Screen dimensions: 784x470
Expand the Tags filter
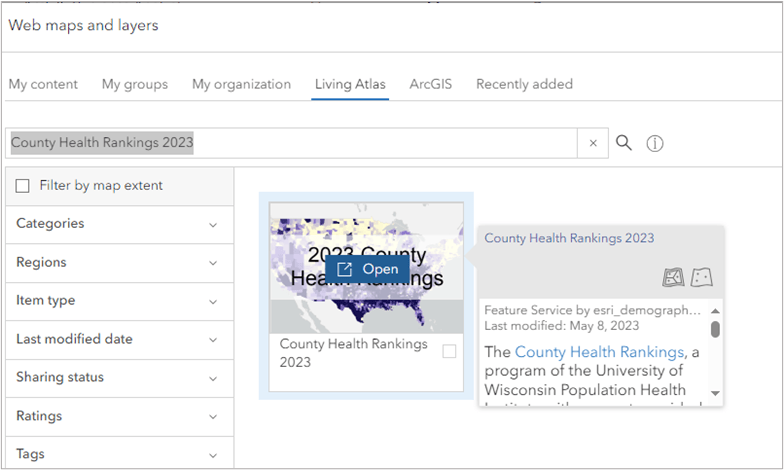point(120,454)
